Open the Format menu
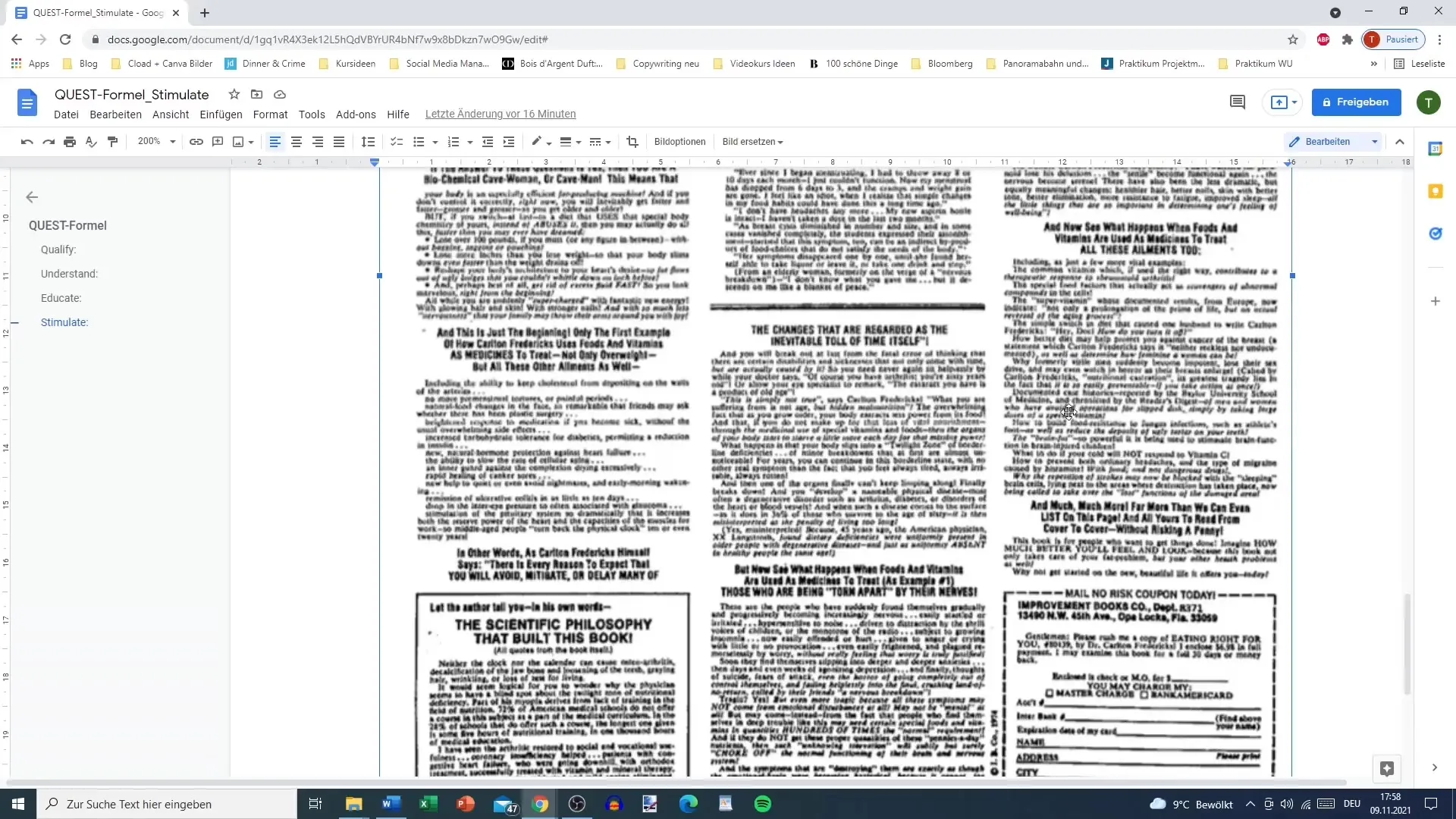1456x819 pixels. (x=270, y=115)
